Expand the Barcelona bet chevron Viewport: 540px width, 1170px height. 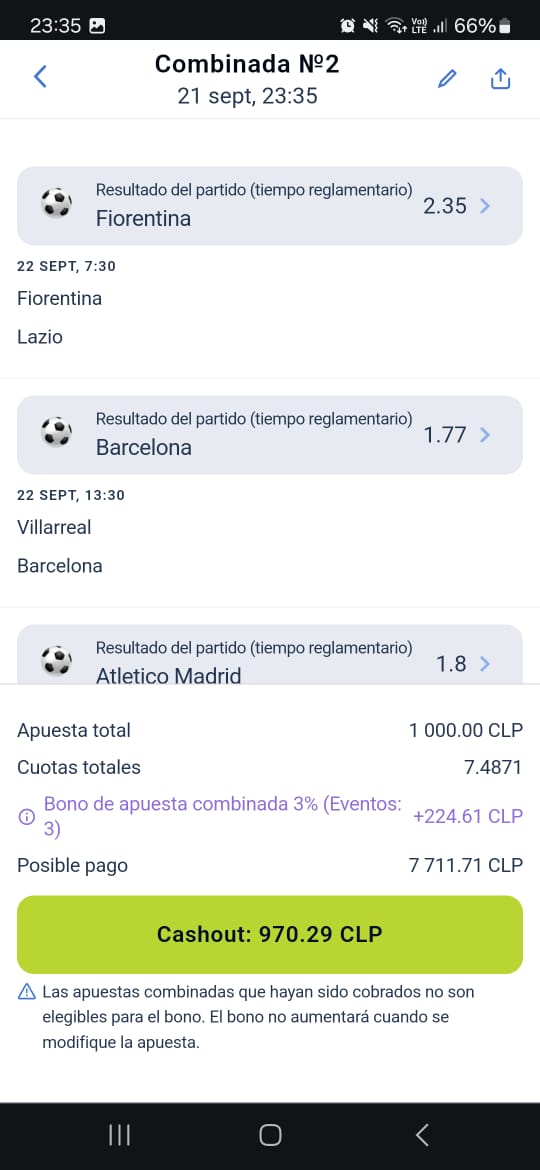[x=486, y=435]
